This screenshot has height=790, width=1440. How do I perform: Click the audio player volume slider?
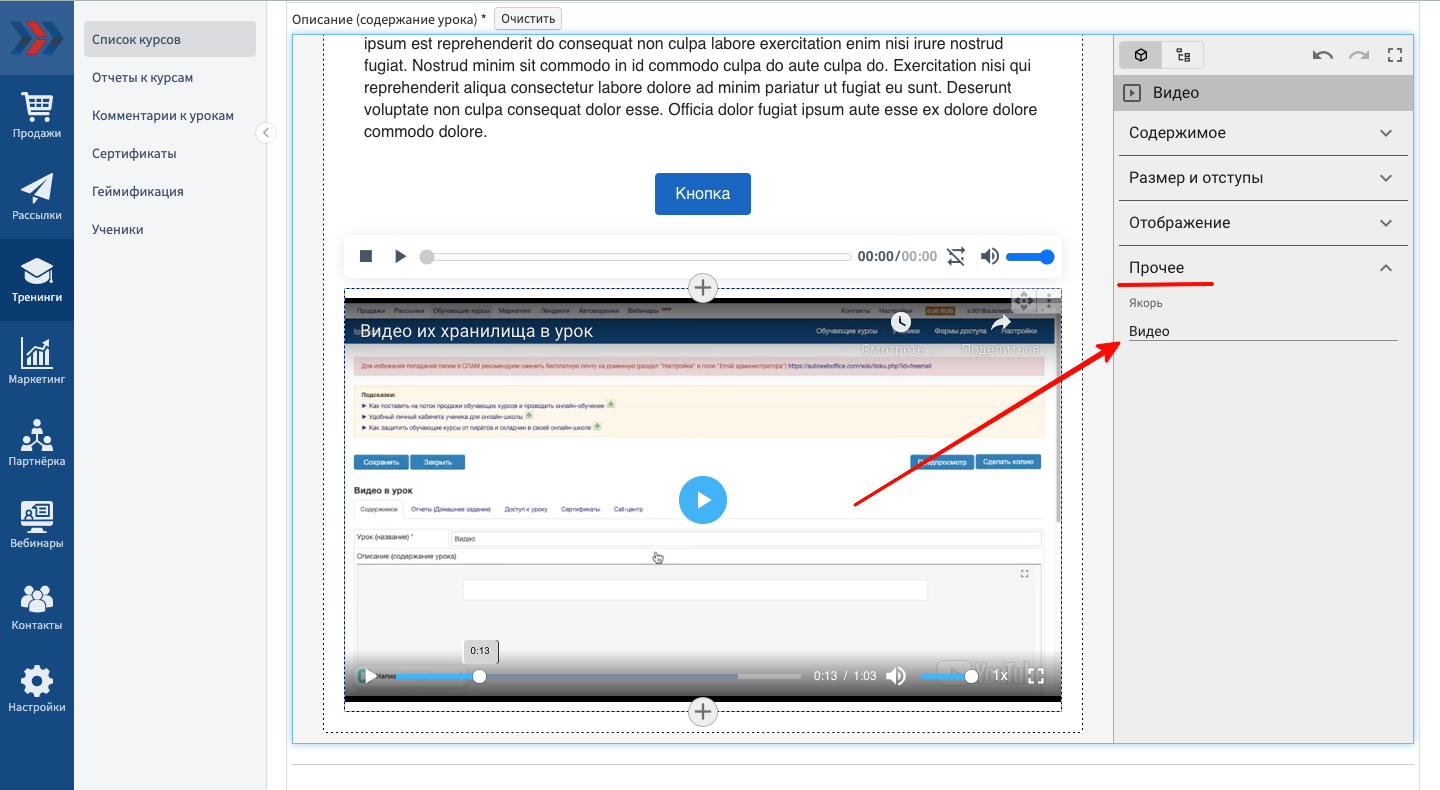click(x=1029, y=257)
